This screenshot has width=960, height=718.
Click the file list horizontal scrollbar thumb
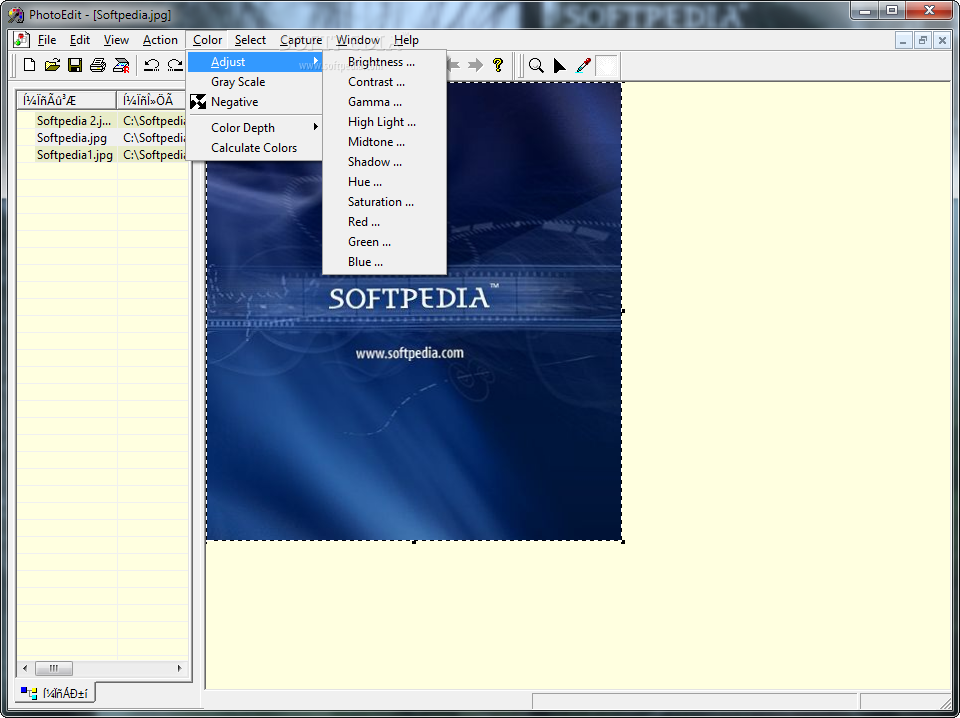[x=54, y=668]
